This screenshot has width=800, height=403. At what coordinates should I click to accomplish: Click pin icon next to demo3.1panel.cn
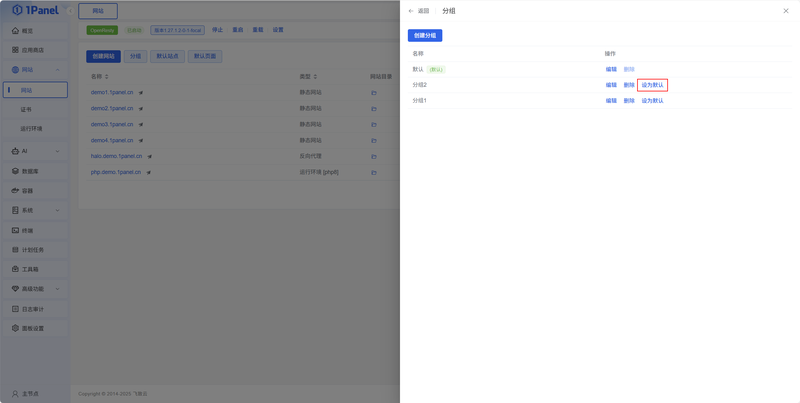coord(141,124)
